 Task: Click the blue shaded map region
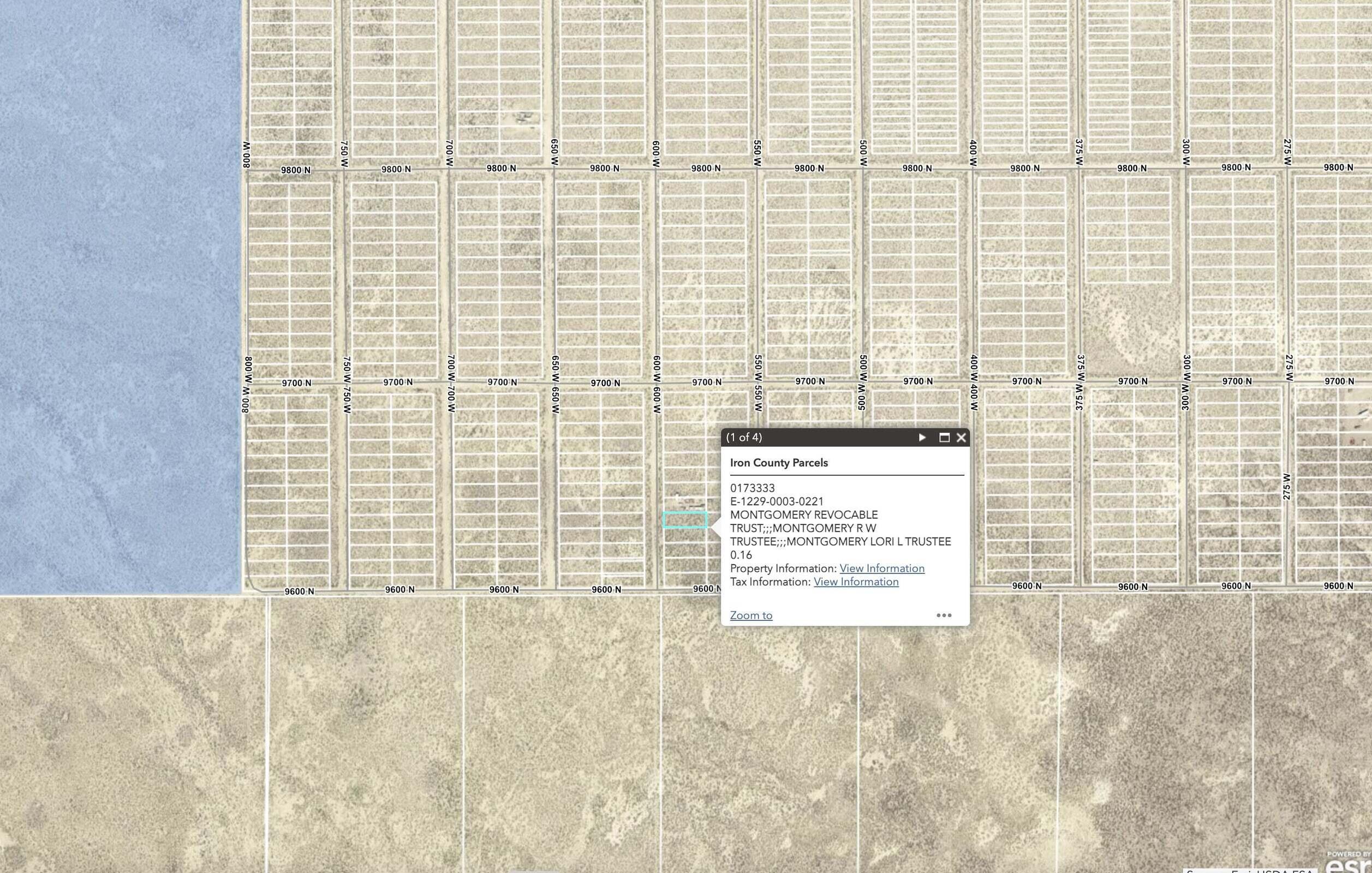pyautogui.click(x=120, y=296)
